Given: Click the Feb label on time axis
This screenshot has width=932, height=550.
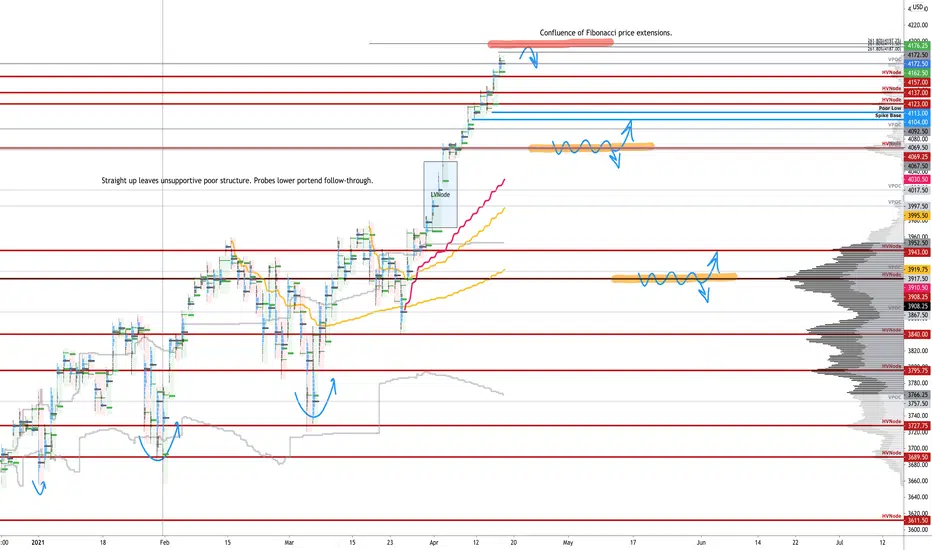Looking at the screenshot, I should tap(165, 542).
